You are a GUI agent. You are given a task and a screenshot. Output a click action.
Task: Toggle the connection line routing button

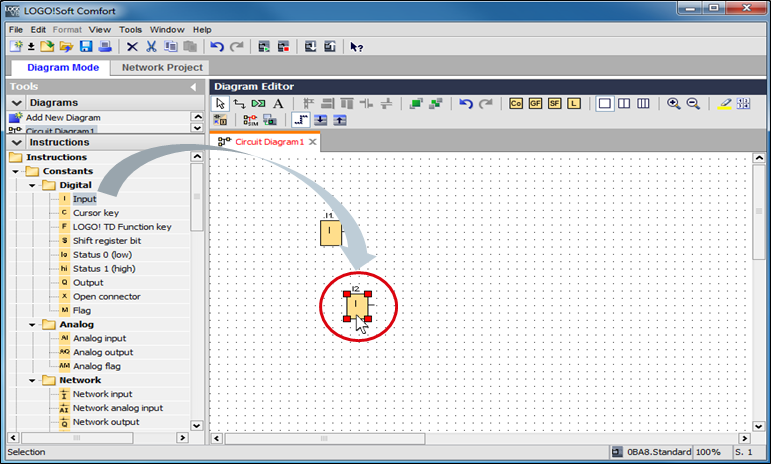(300, 120)
